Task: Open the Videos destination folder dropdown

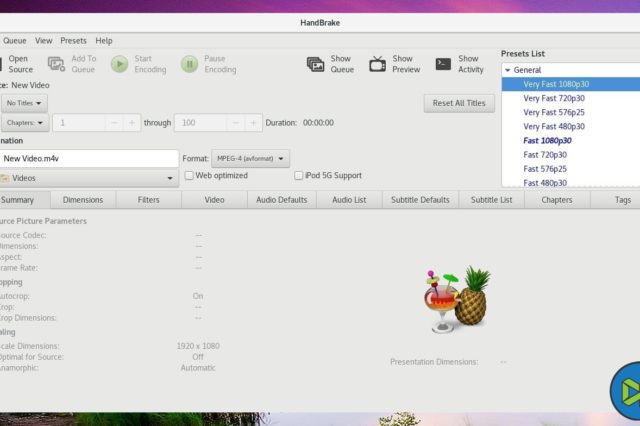Action: 89,178
